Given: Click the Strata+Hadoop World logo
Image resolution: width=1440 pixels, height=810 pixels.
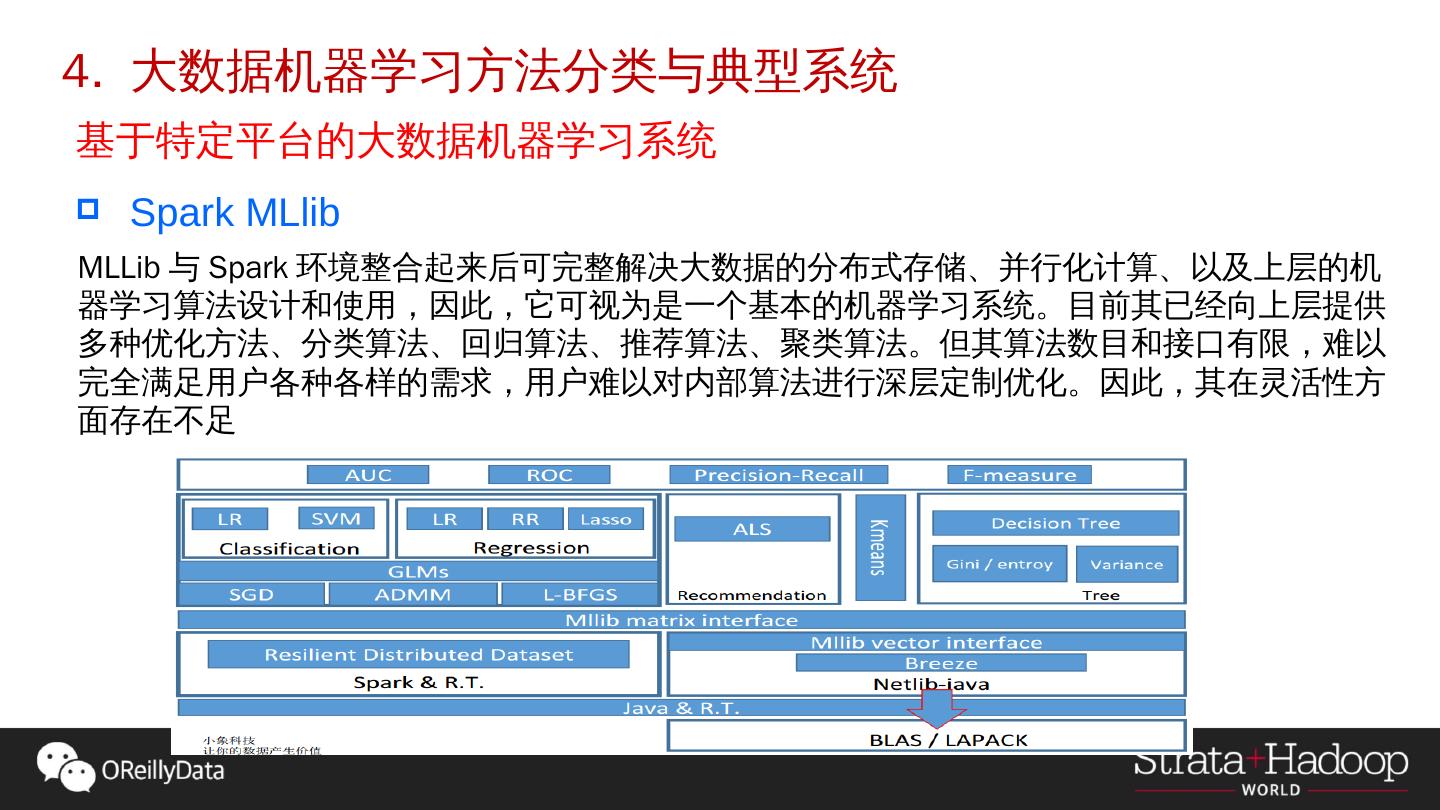Looking at the screenshot, I should coord(1270,771).
